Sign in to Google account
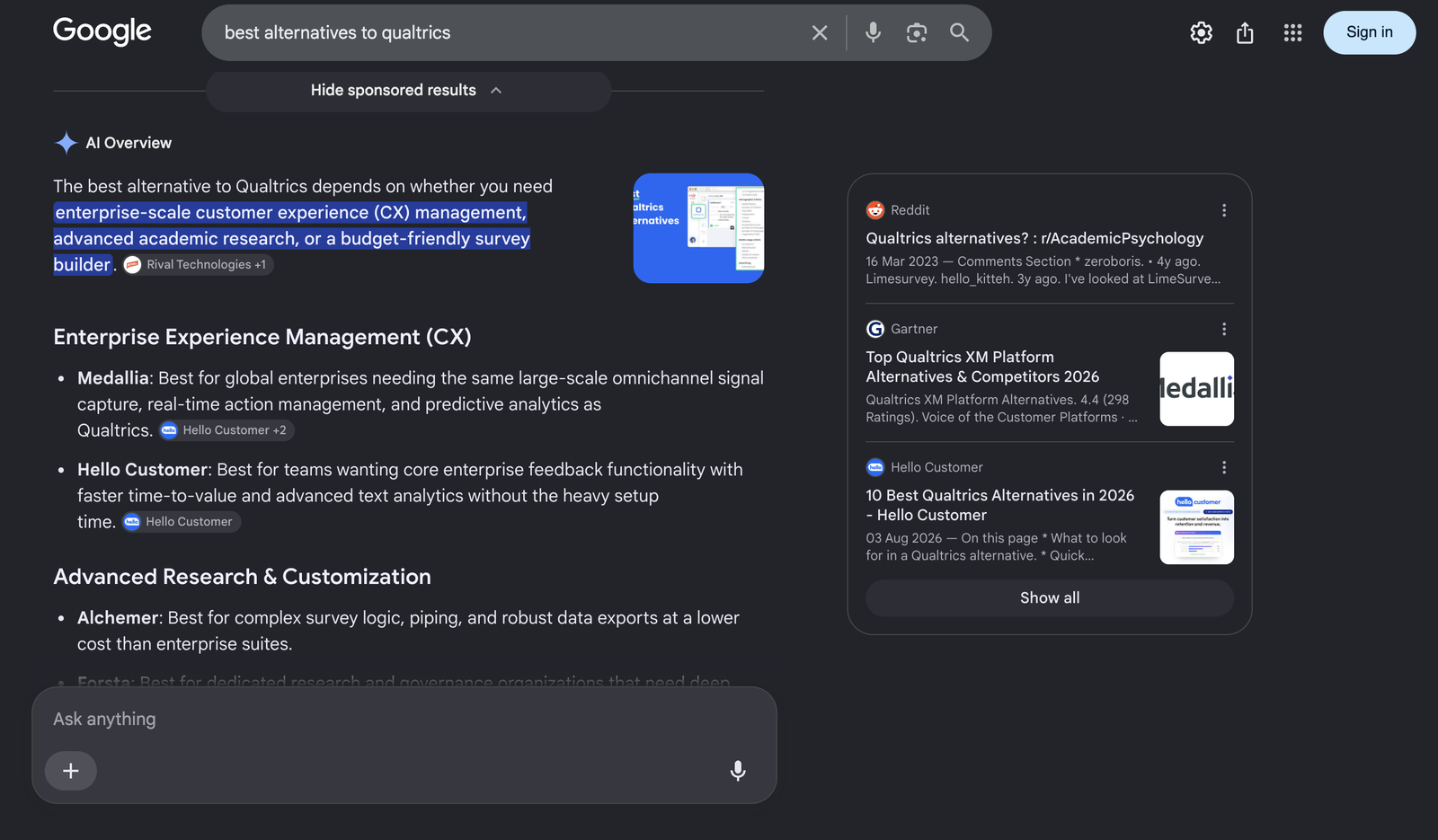 click(x=1370, y=32)
